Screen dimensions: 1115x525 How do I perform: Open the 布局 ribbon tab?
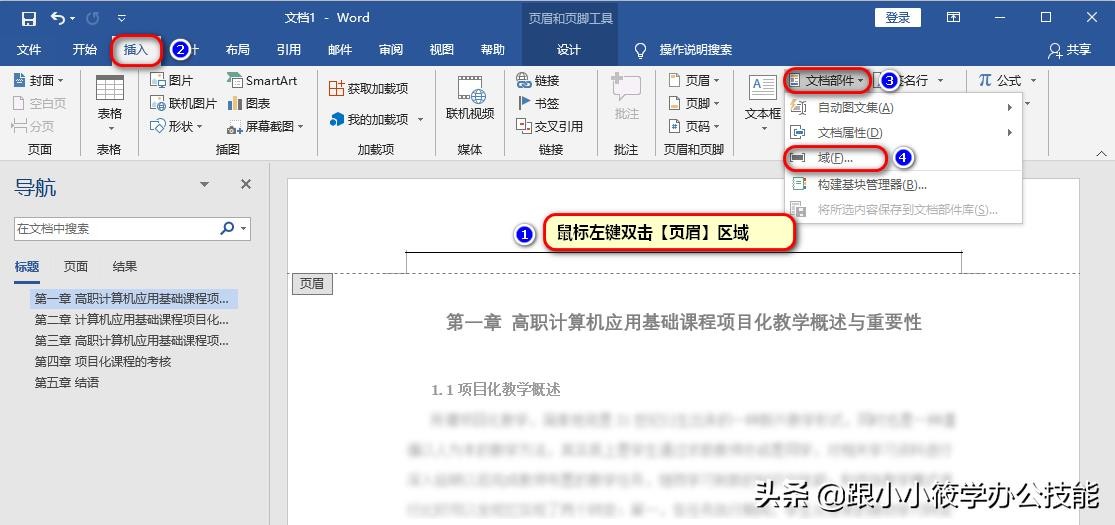pyautogui.click(x=237, y=49)
